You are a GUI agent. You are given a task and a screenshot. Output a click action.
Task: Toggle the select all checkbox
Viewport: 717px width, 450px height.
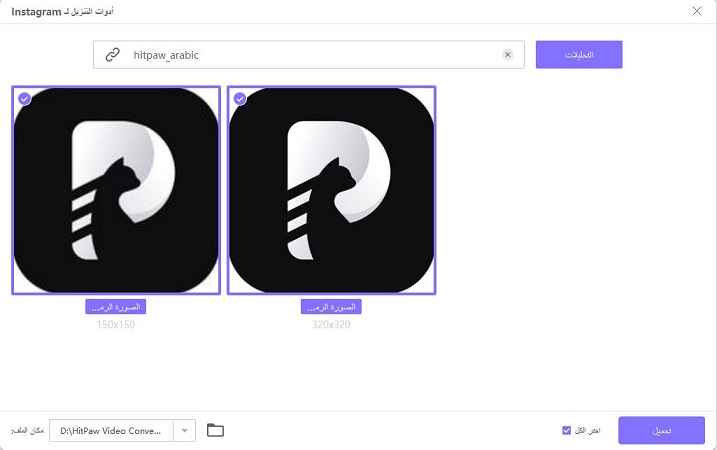pyautogui.click(x=567, y=430)
